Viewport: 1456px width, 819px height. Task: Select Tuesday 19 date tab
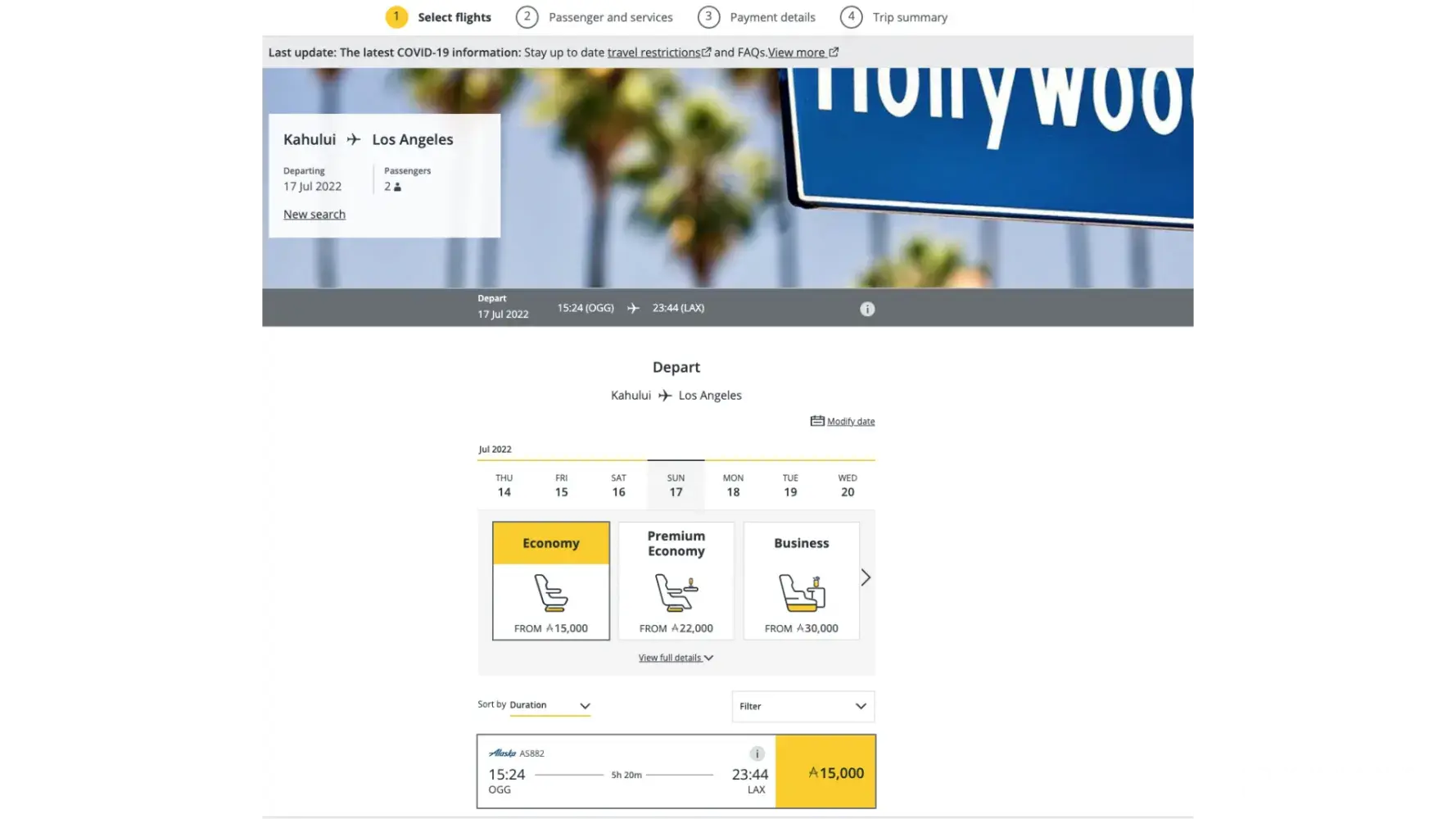coord(790,486)
